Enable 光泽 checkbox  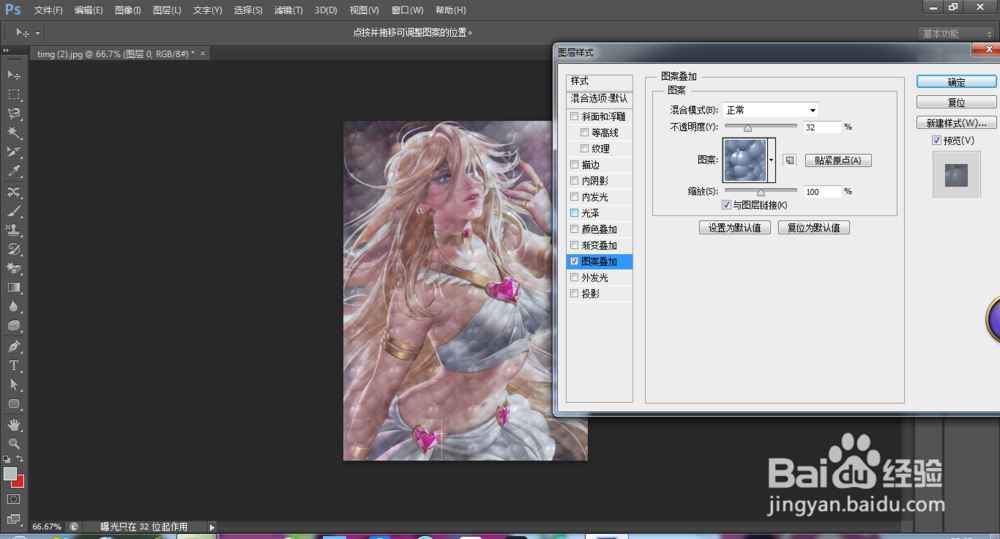575,212
